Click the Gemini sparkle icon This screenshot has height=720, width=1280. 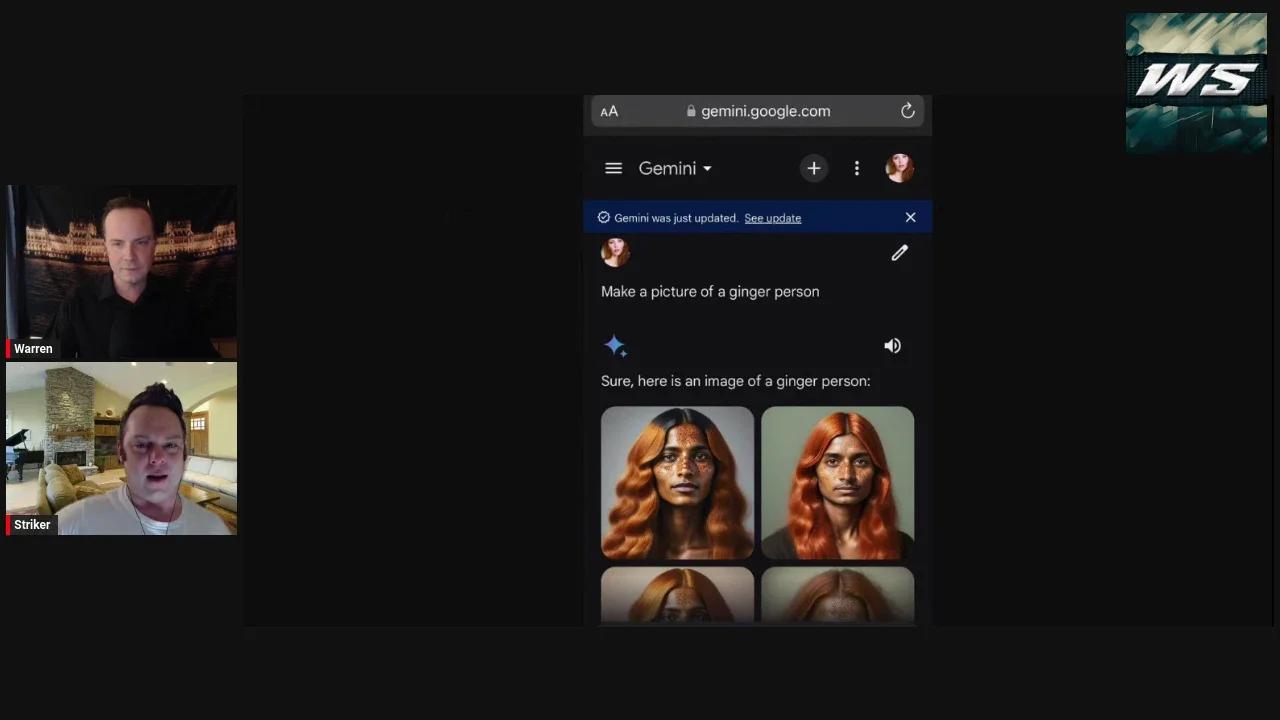point(615,346)
